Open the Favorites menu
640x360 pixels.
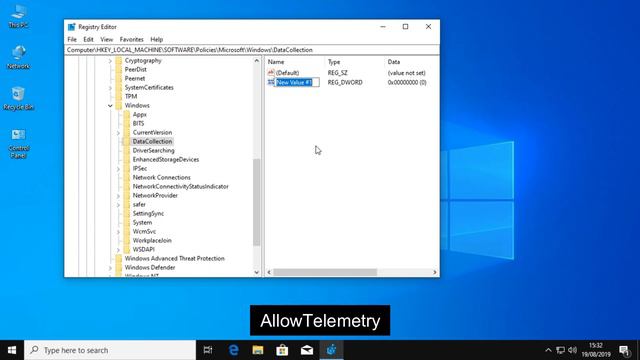pos(131,40)
